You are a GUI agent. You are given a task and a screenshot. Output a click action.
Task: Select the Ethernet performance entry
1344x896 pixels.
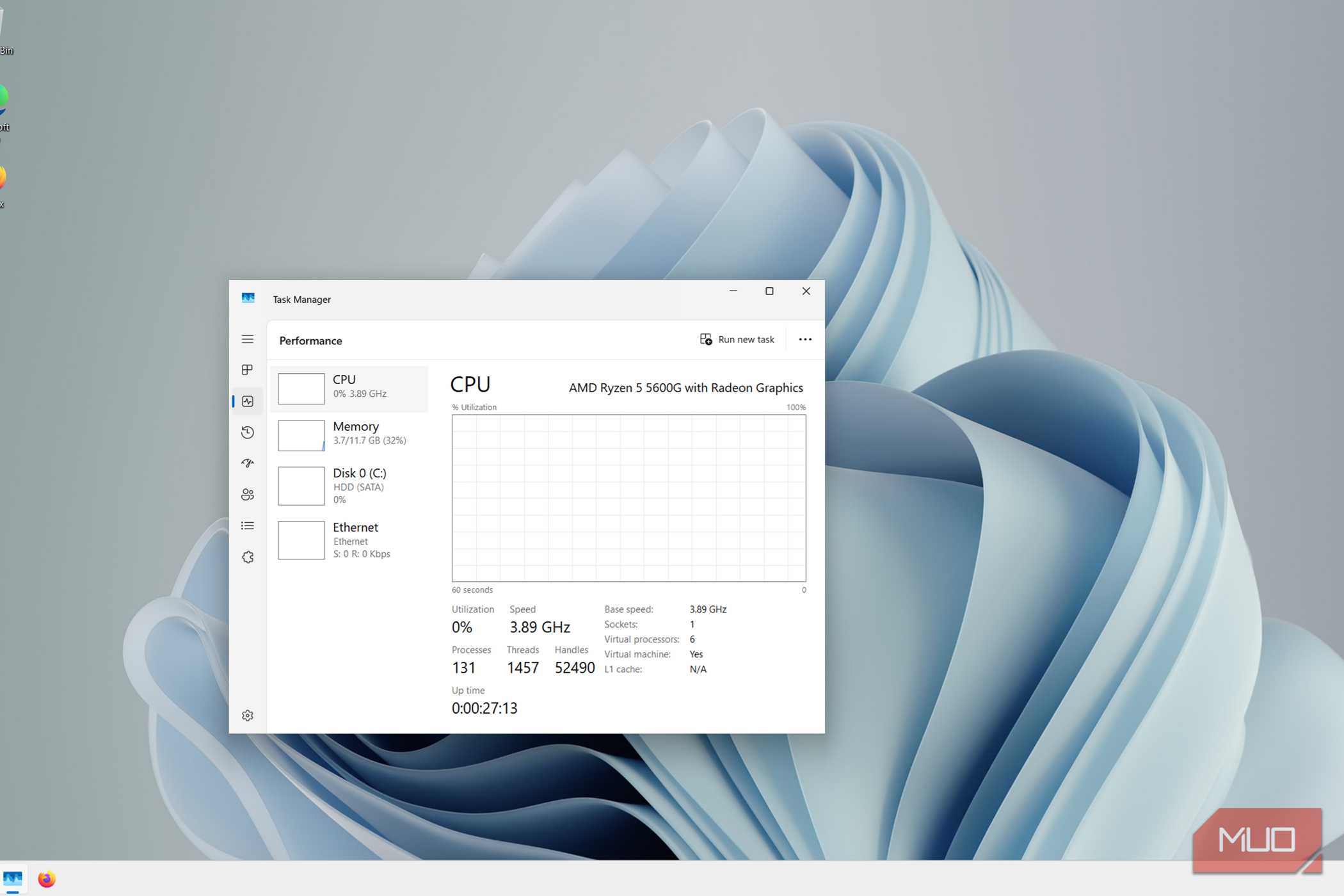pos(349,540)
